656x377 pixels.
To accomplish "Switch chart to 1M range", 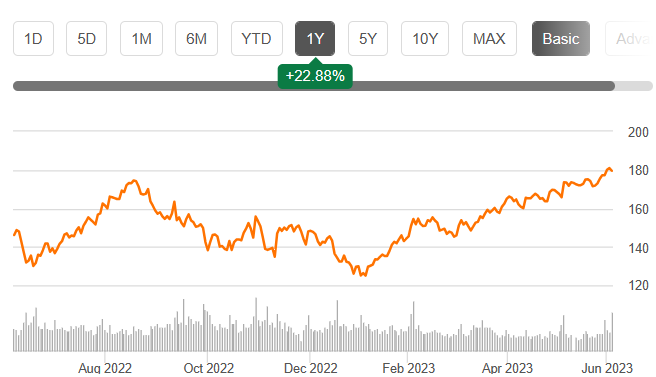I will coord(141,38).
